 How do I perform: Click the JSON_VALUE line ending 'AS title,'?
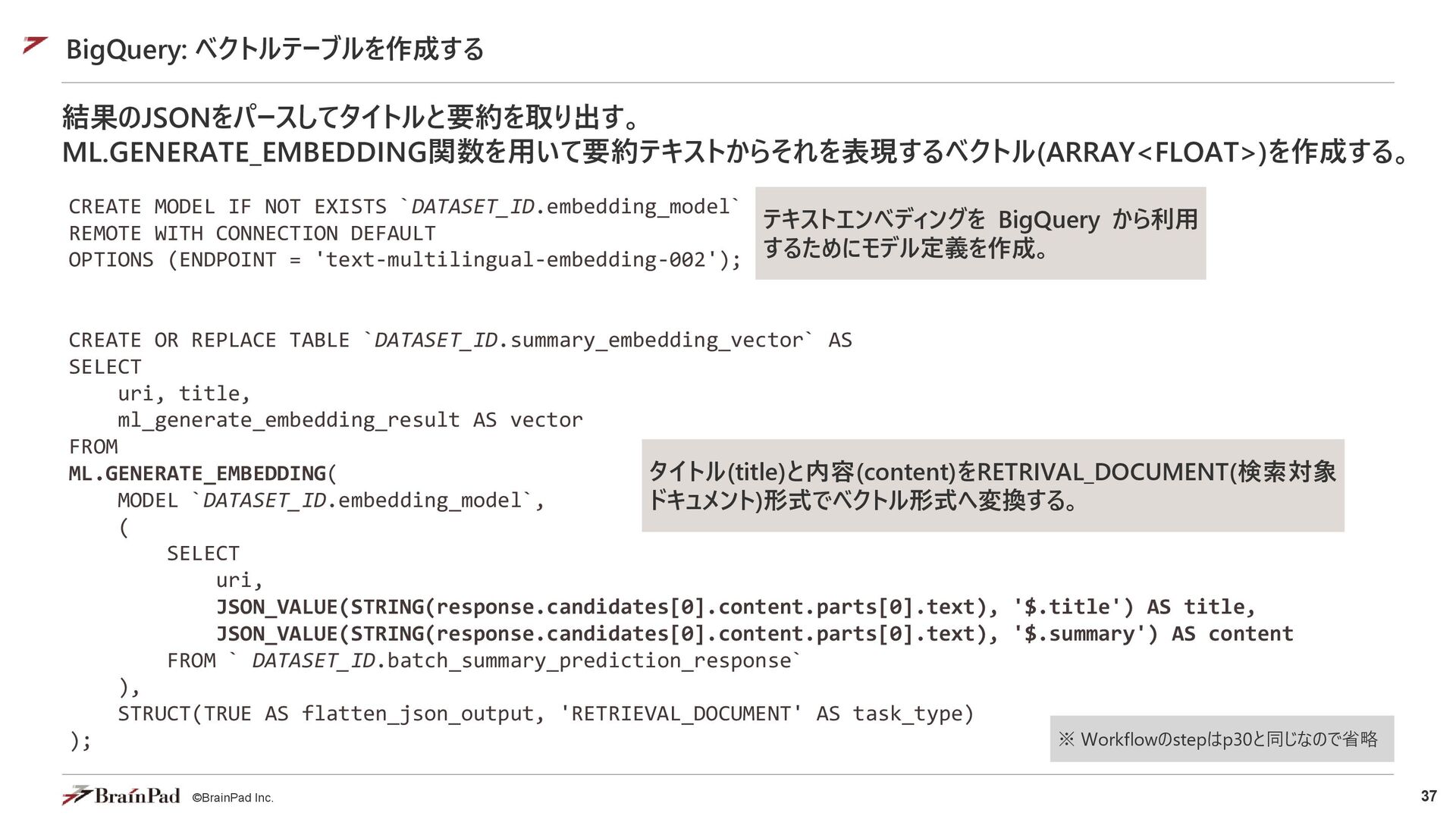pyautogui.click(x=736, y=607)
